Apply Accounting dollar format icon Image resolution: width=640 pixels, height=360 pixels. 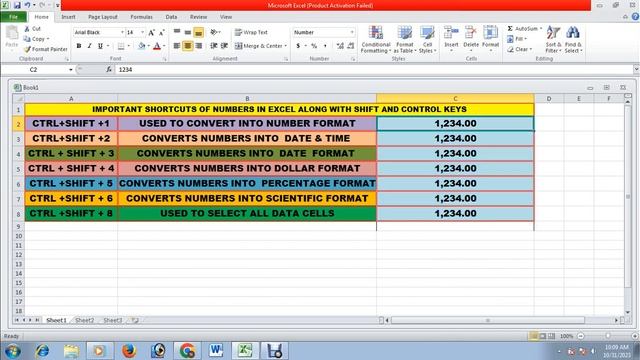point(298,46)
